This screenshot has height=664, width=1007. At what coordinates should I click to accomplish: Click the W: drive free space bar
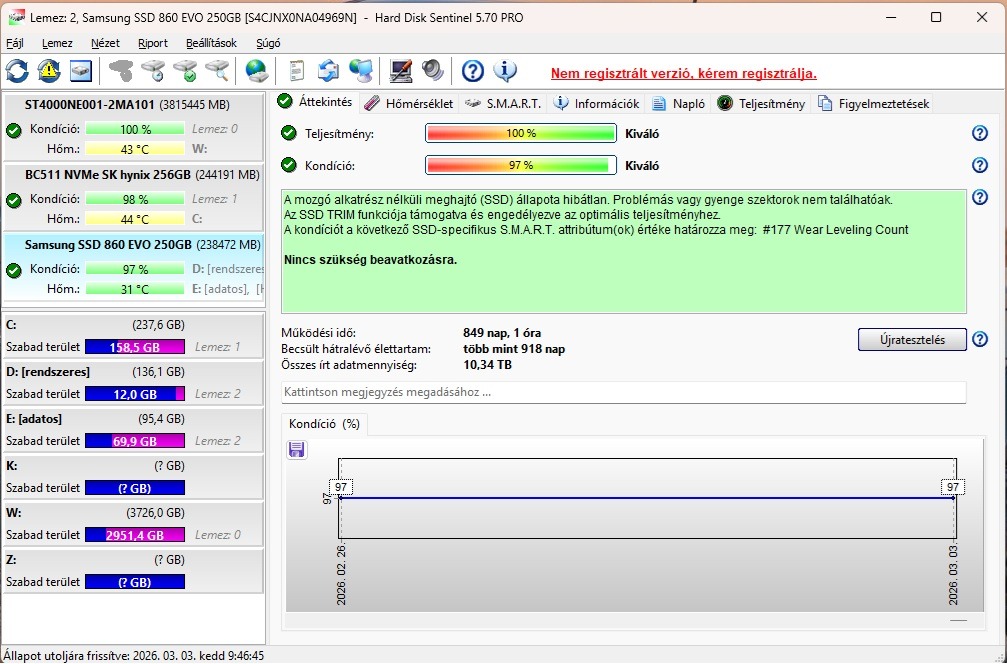coord(135,534)
